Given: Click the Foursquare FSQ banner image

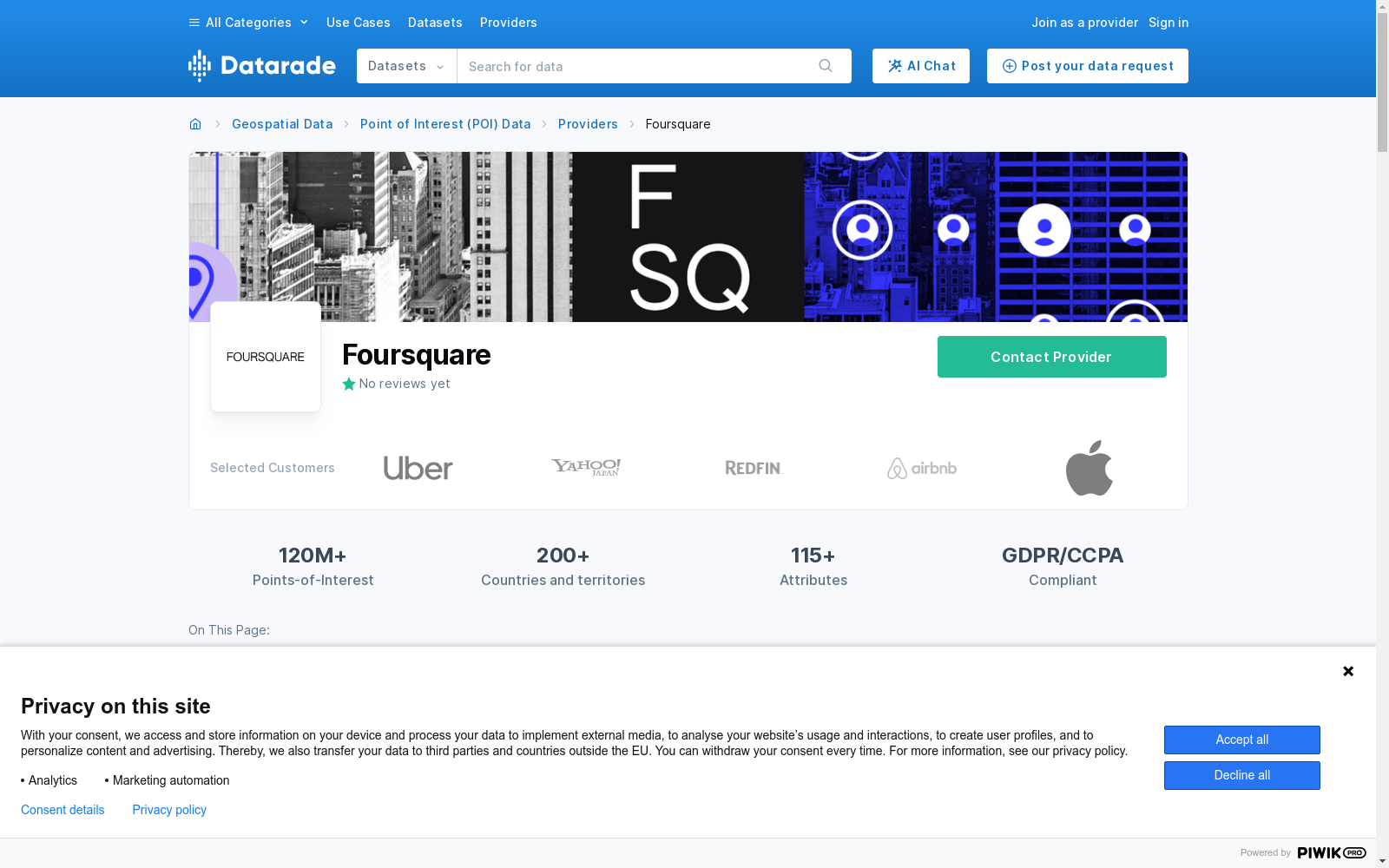Looking at the screenshot, I should click(688, 237).
